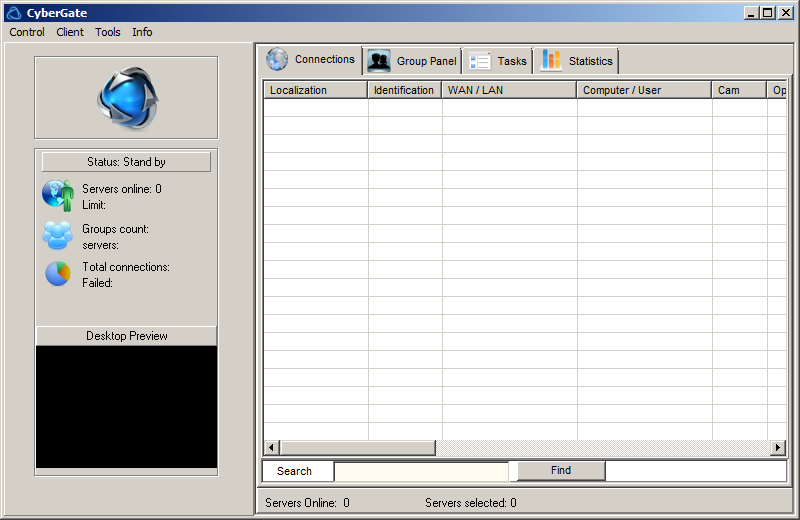The height and width of the screenshot is (520, 800).
Task: Click the total connections pie chart icon
Action: tap(58, 274)
